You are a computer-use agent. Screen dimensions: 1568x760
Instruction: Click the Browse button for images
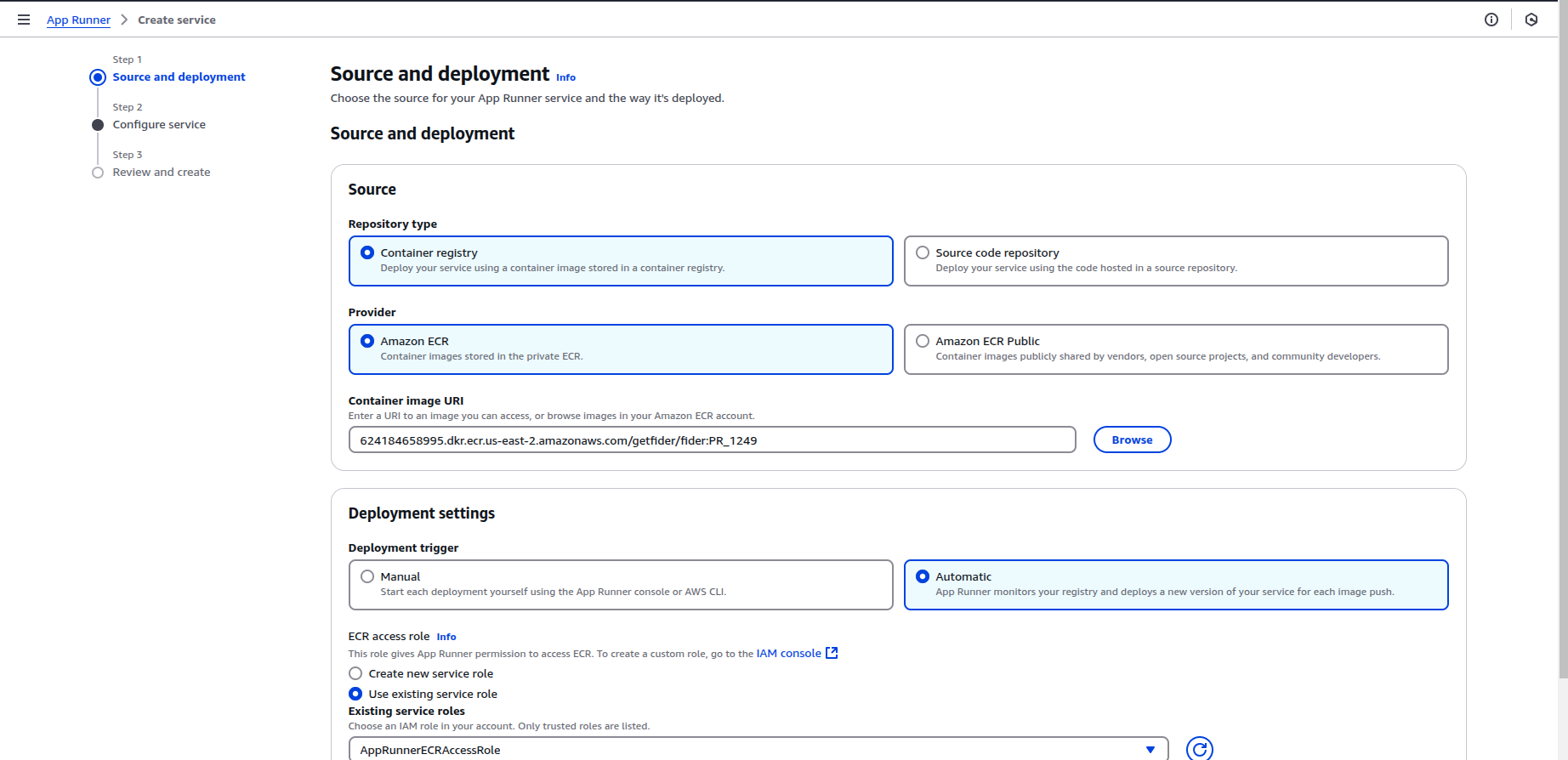point(1132,440)
